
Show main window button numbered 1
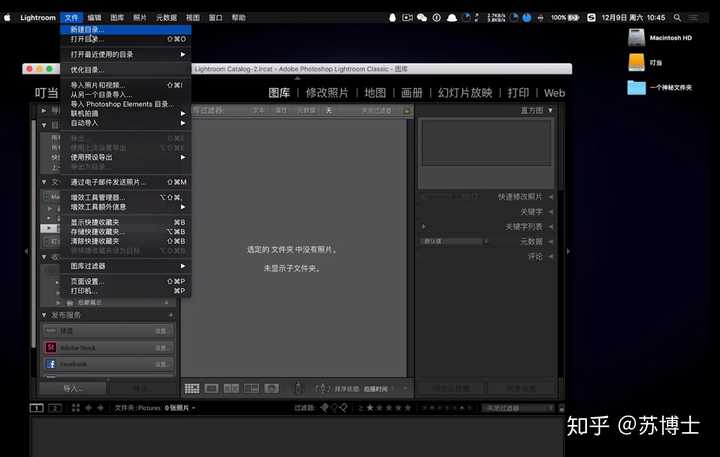click(36, 408)
